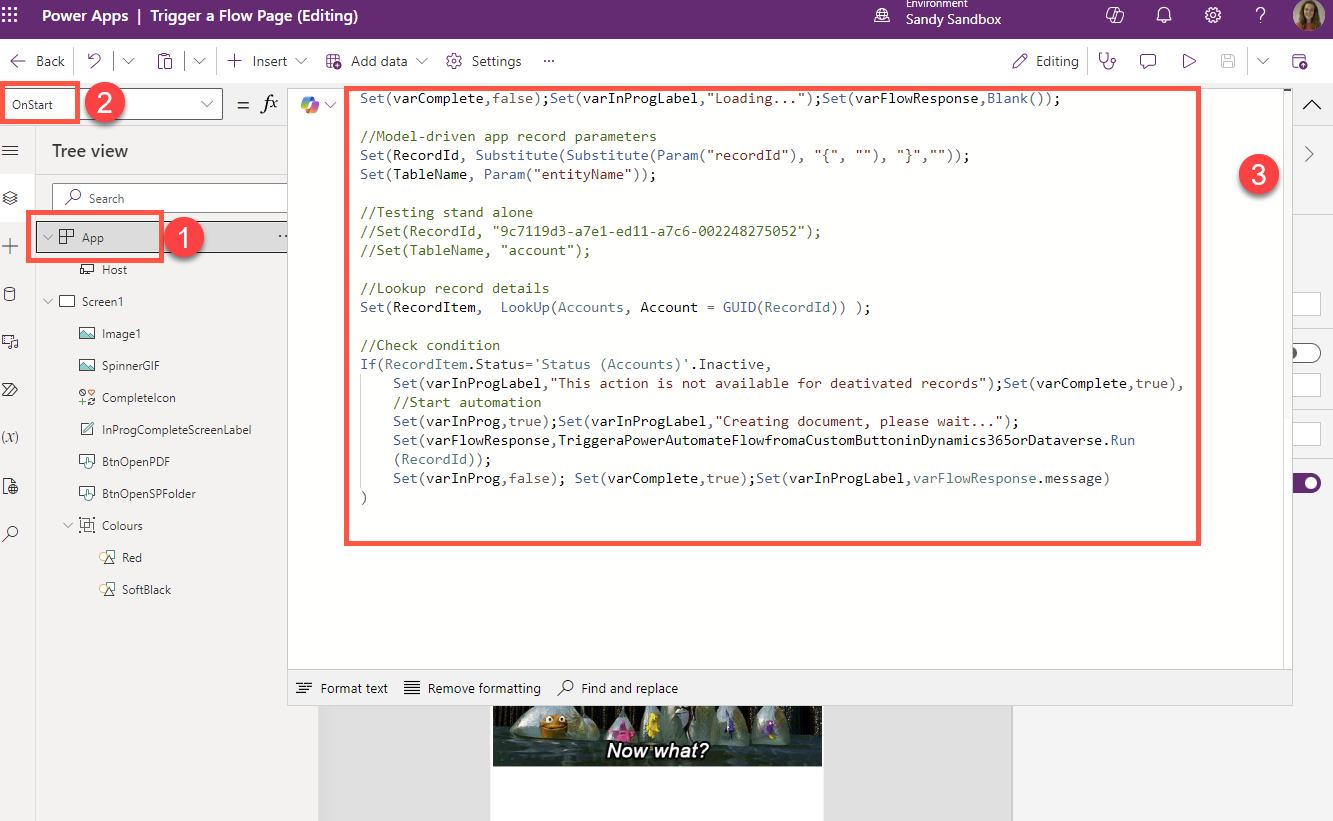Open the Add data menu
The width and height of the screenshot is (1333, 821).
376,61
